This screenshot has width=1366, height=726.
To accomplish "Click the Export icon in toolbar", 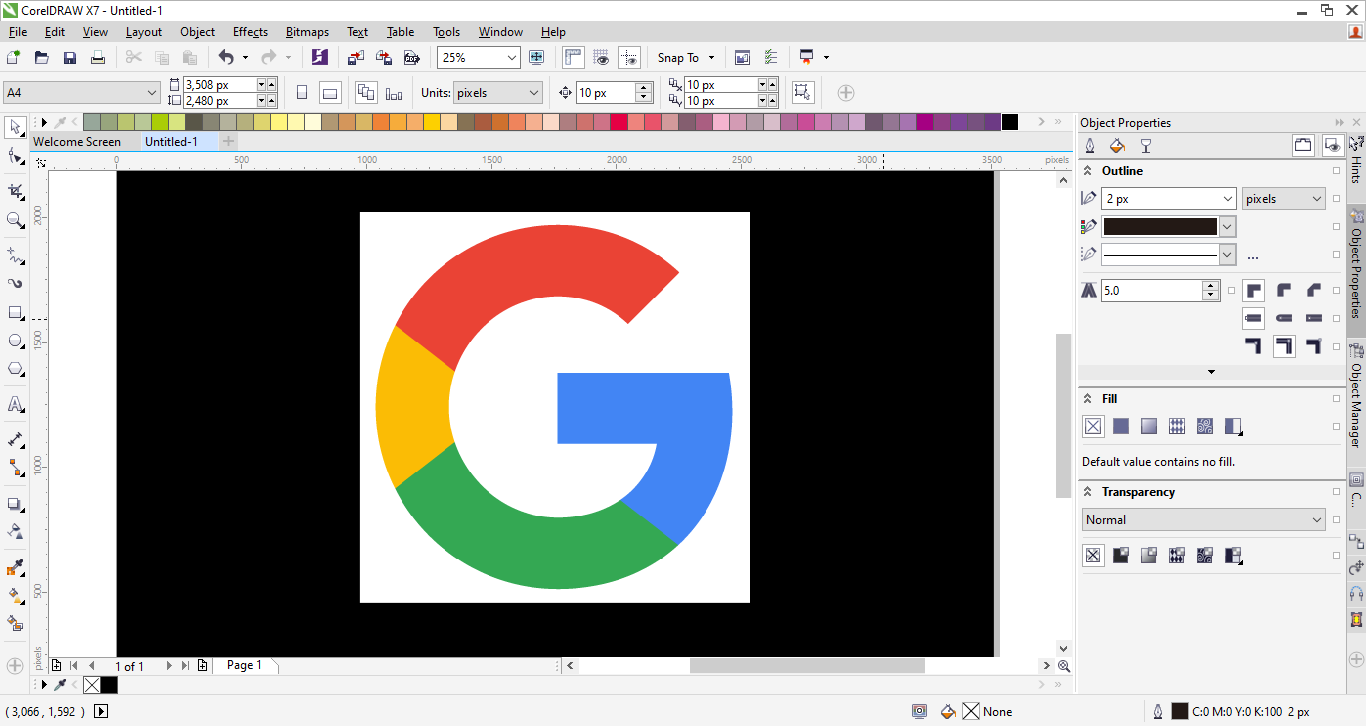I will click(x=384, y=58).
